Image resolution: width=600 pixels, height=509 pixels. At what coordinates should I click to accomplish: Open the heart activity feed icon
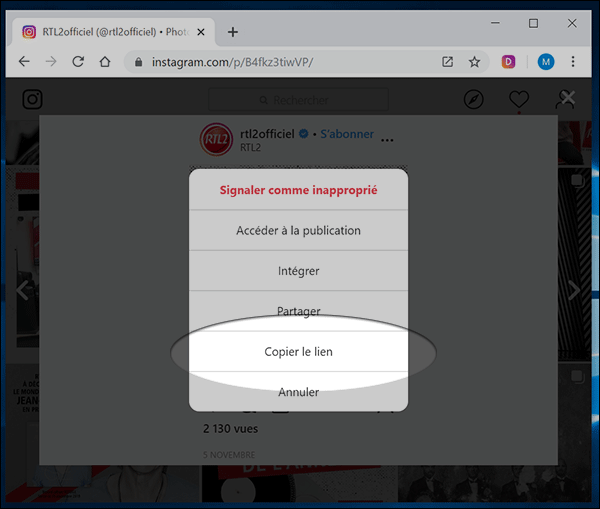pyautogui.click(x=518, y=100)
